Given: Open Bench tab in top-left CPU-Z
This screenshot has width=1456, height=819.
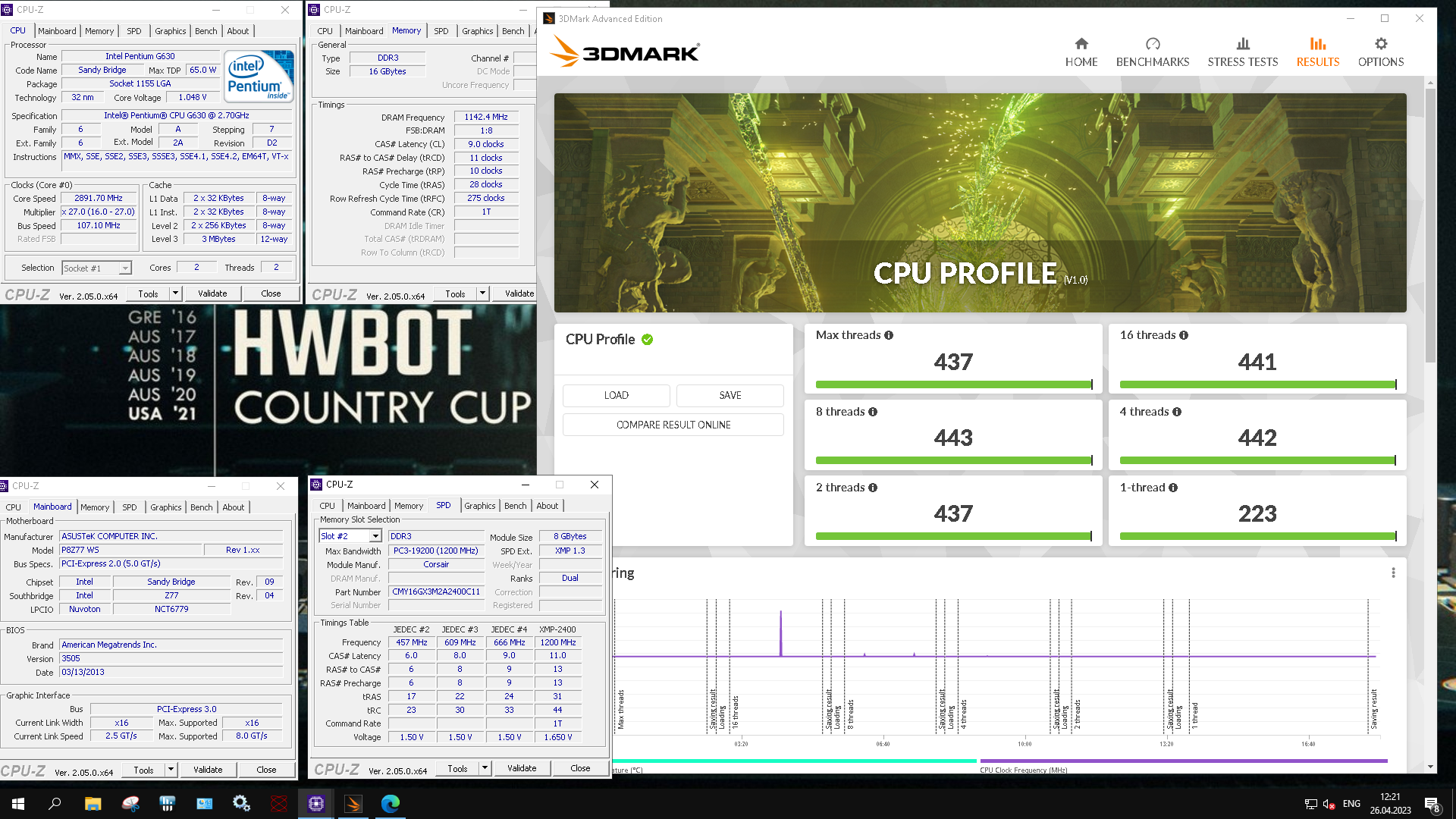Looking at the screenshot, I should 206,31.
